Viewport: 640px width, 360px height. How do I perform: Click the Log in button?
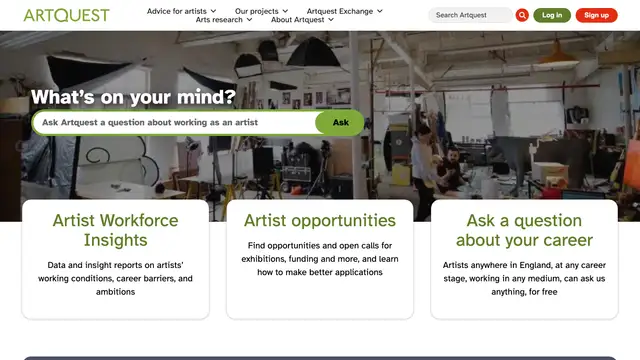pos(552,15)
